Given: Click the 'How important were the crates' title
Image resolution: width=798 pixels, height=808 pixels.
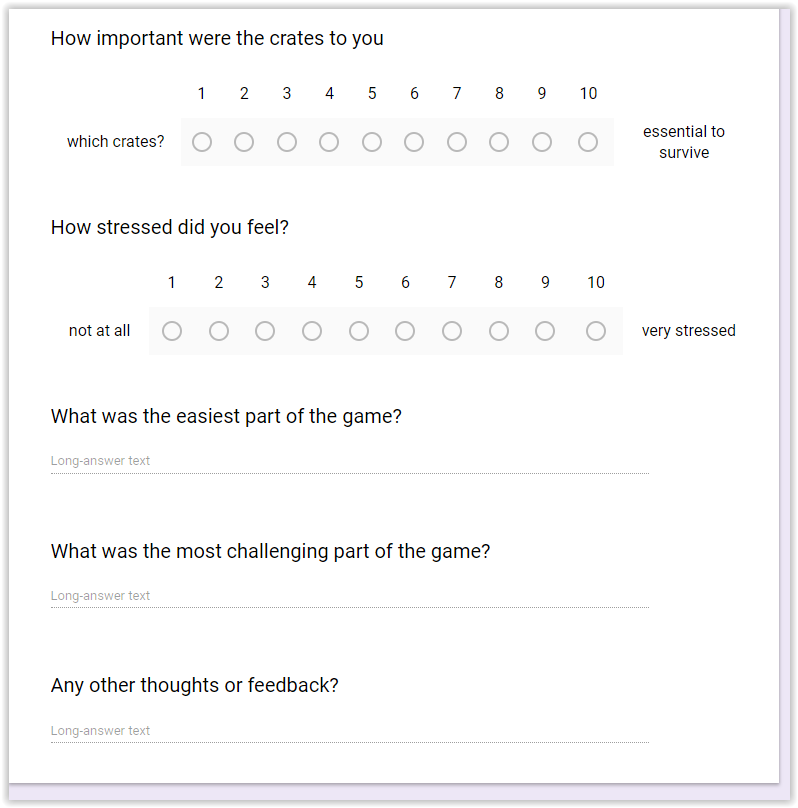Looking at the screenshot, I should [217, 39].
